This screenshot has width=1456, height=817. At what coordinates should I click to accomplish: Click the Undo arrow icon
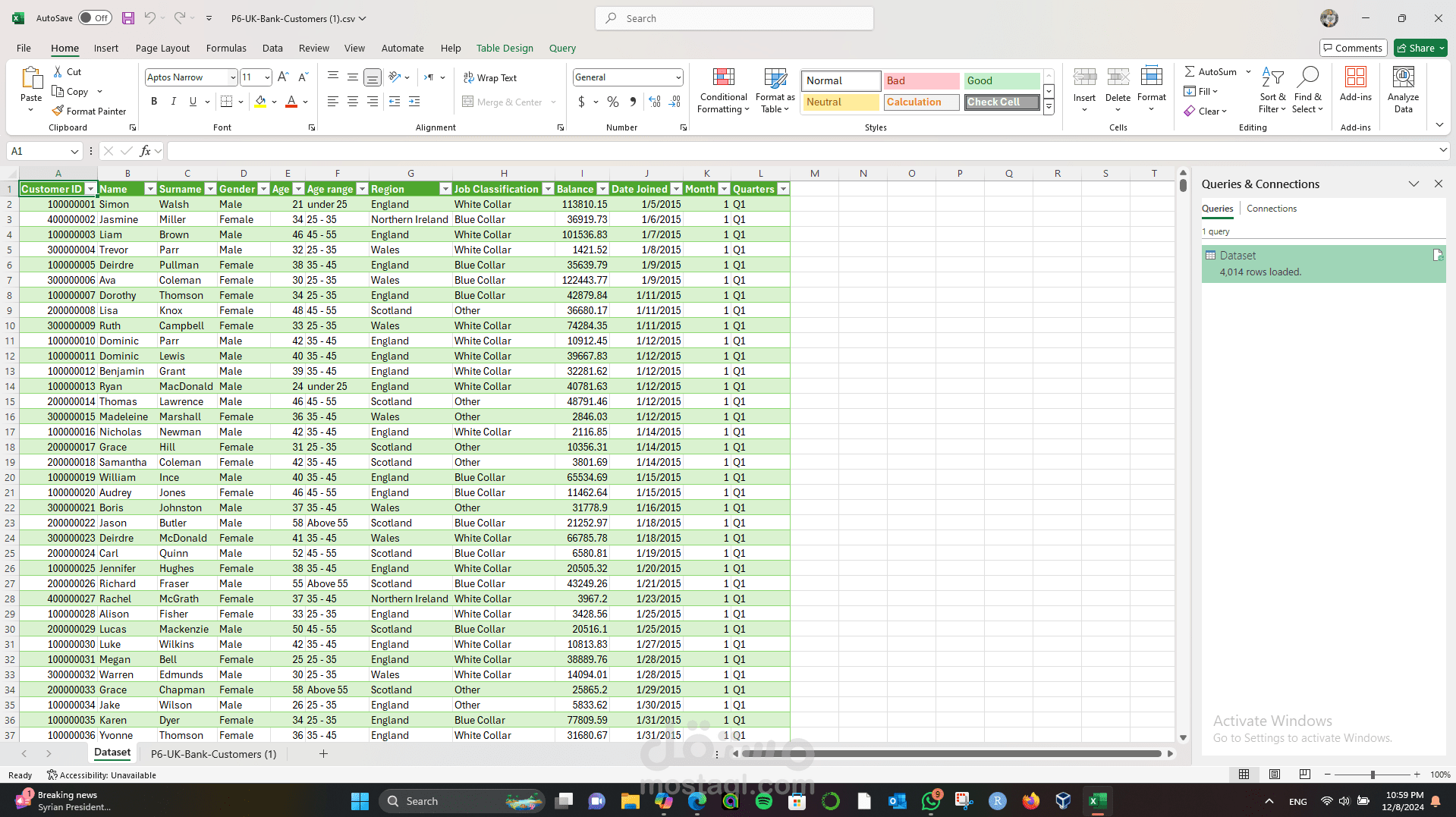tap(150, 18)
